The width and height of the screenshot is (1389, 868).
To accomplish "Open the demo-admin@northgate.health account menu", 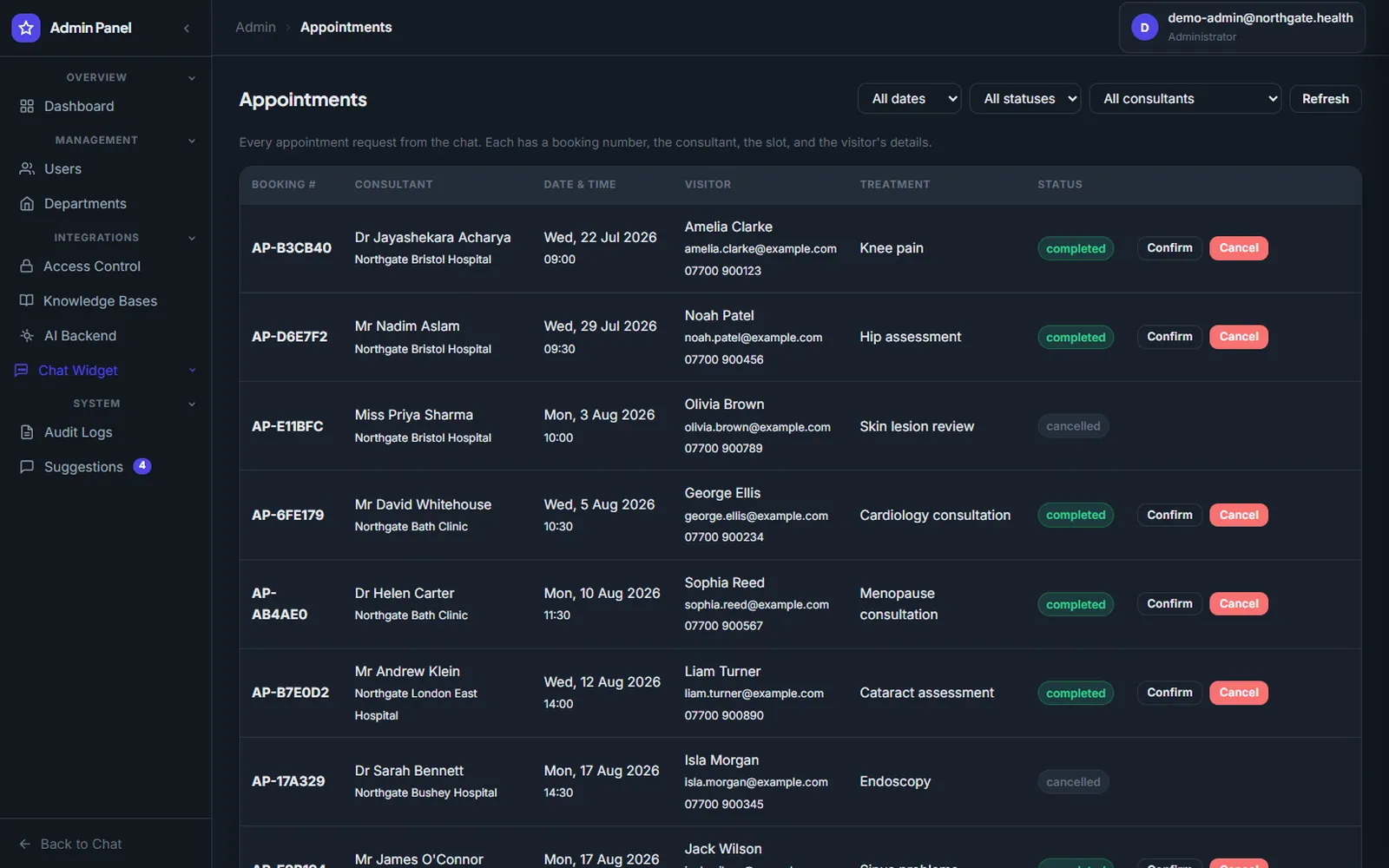I will tap(1241, 28).
